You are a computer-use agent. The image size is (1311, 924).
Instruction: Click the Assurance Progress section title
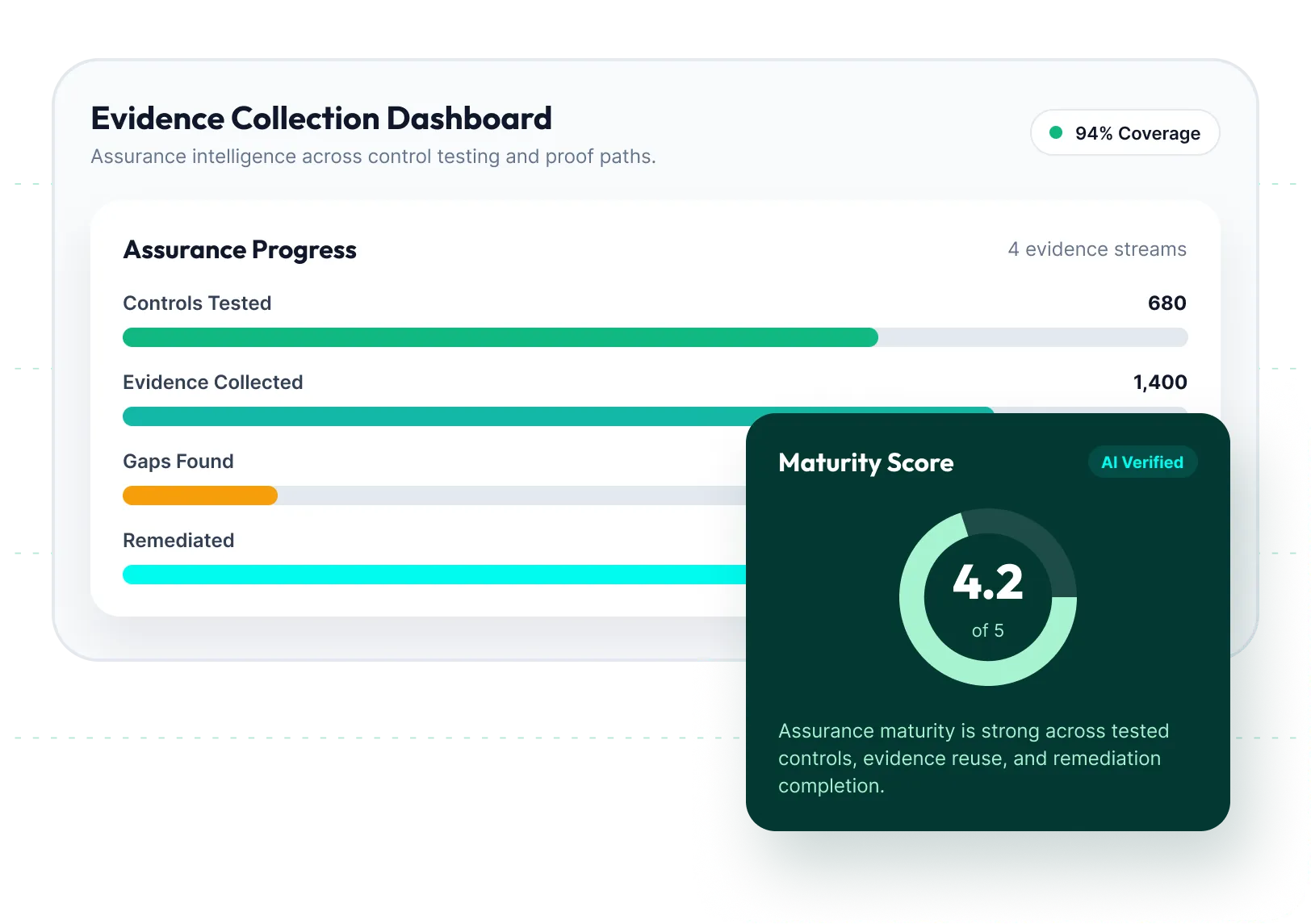(x=240, y=250)
